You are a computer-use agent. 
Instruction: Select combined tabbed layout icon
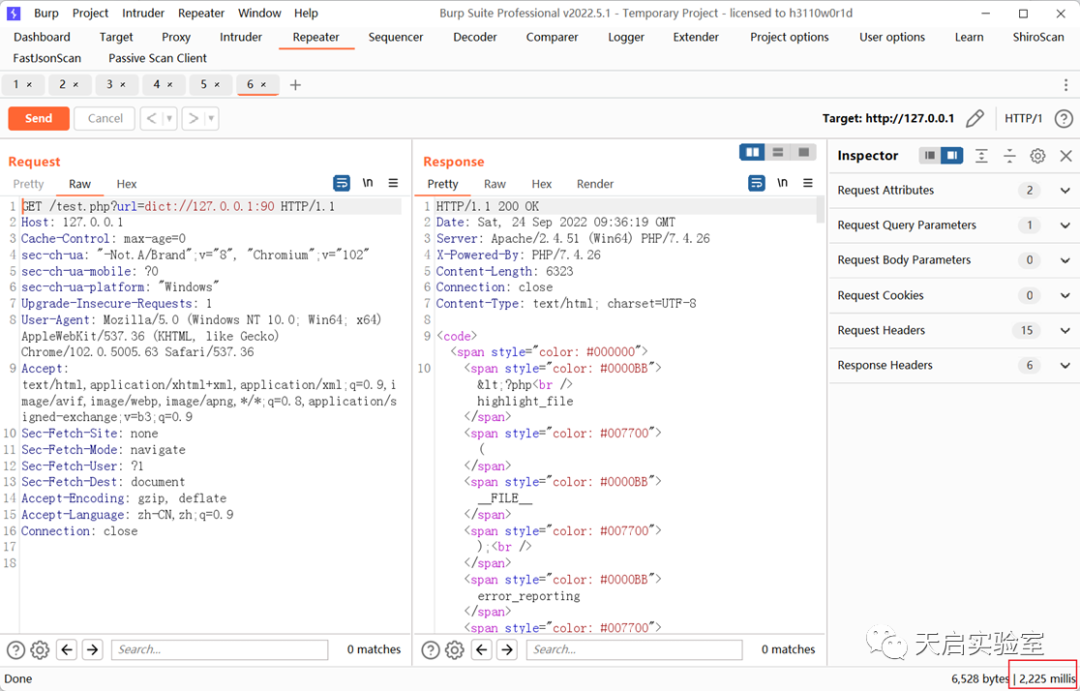pyautogui.click(x=803, y=152)
